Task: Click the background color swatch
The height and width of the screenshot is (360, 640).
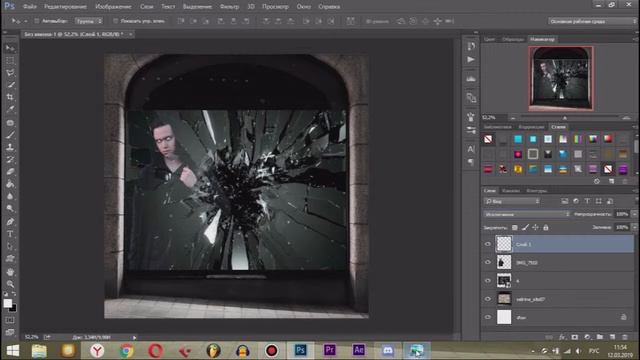Action: tap(13, 308)
